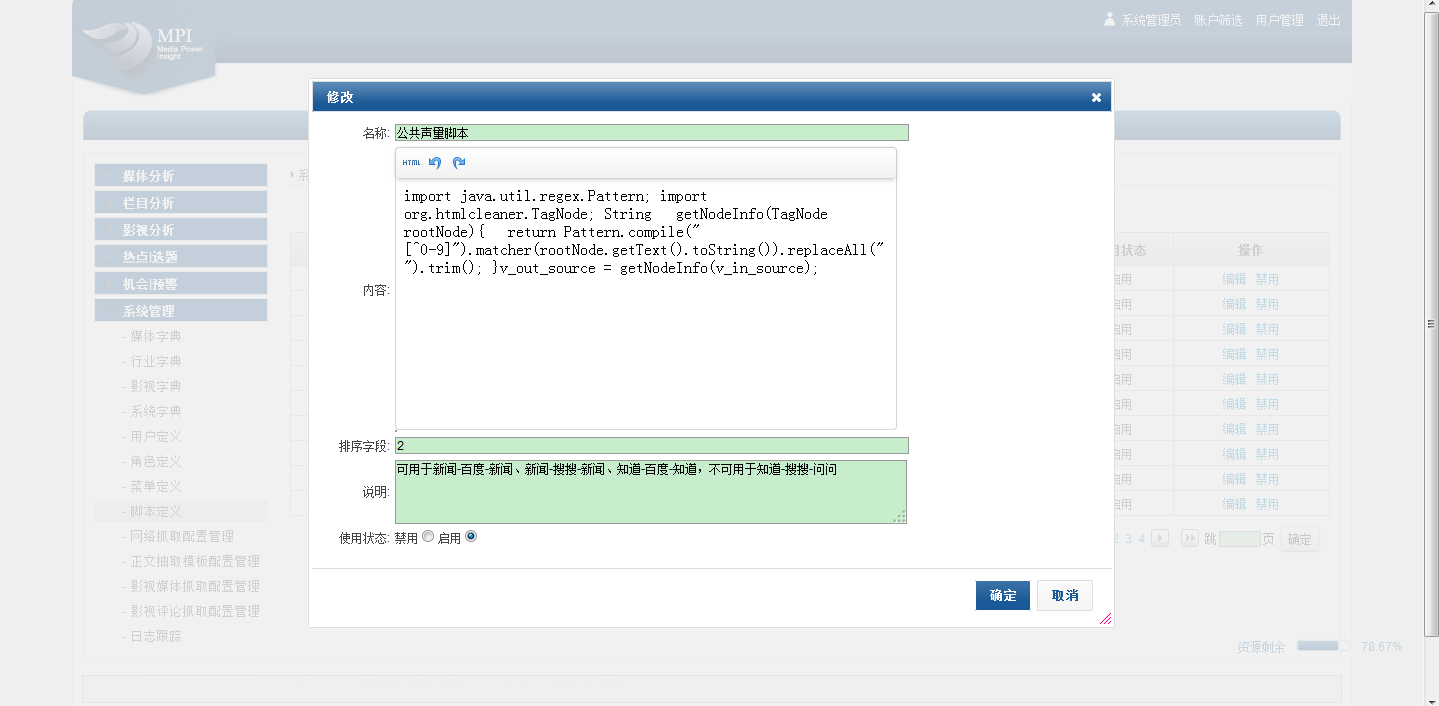
Task: Select the 禁用 radio button
Action: pyautogui.click(x=428, y=537)
